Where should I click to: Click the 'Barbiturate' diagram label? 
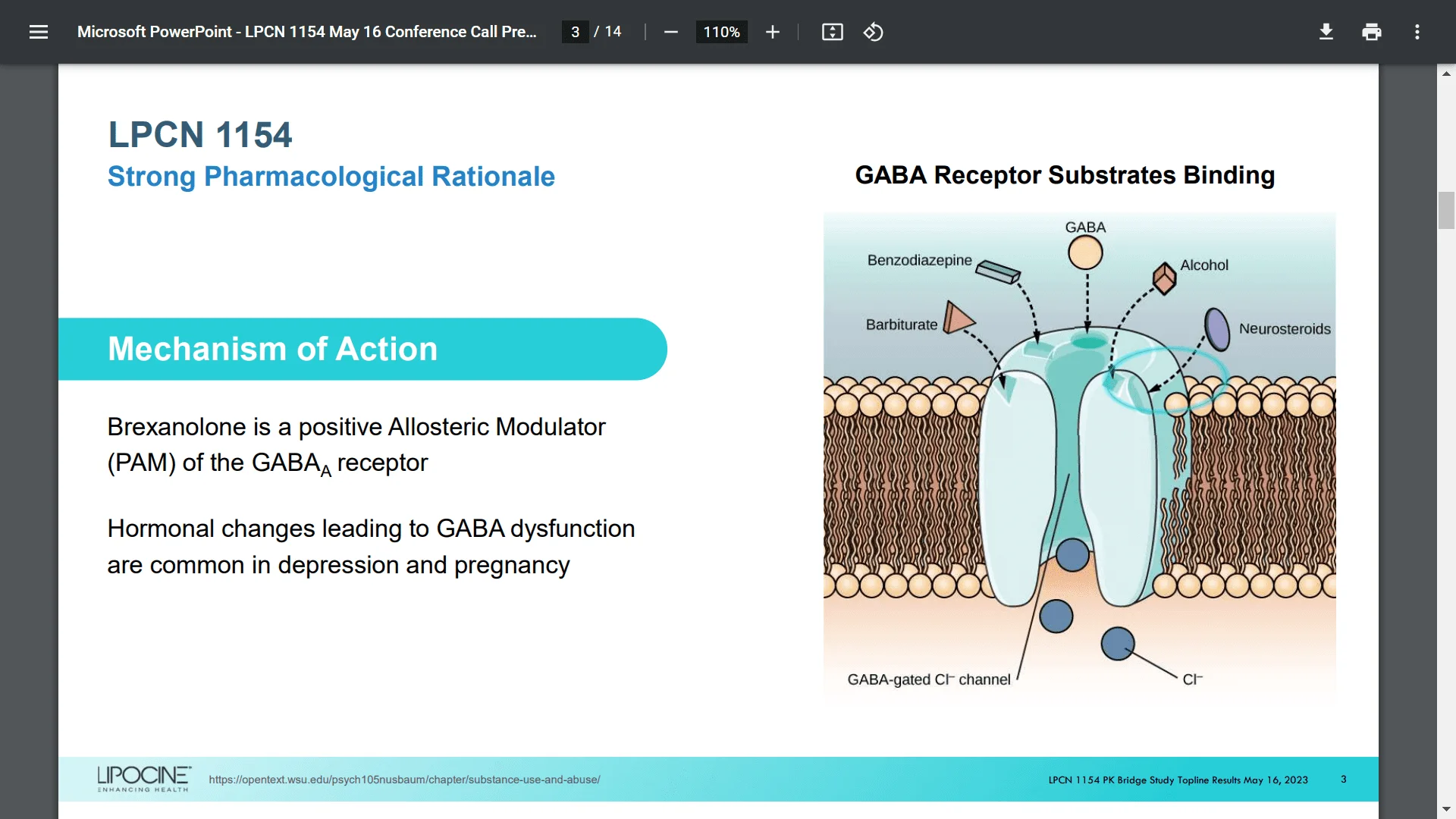(901, 325)
